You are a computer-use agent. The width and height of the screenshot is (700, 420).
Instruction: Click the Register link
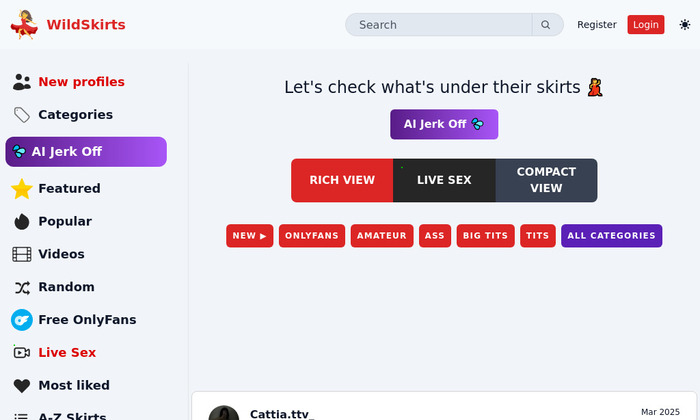[x=597, y=25]
